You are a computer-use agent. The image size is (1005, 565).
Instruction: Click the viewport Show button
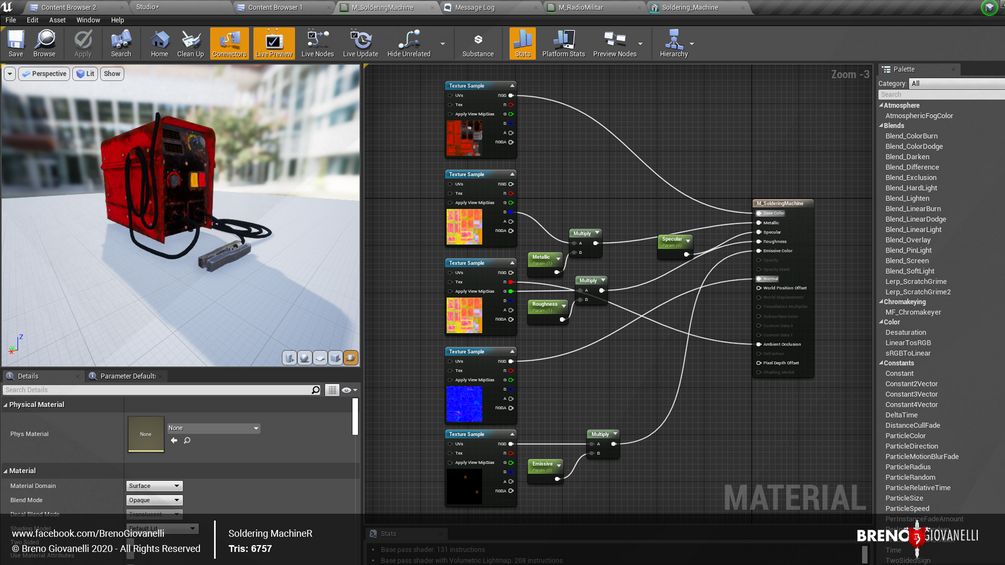pyautogui.click(x=112, y=74)
